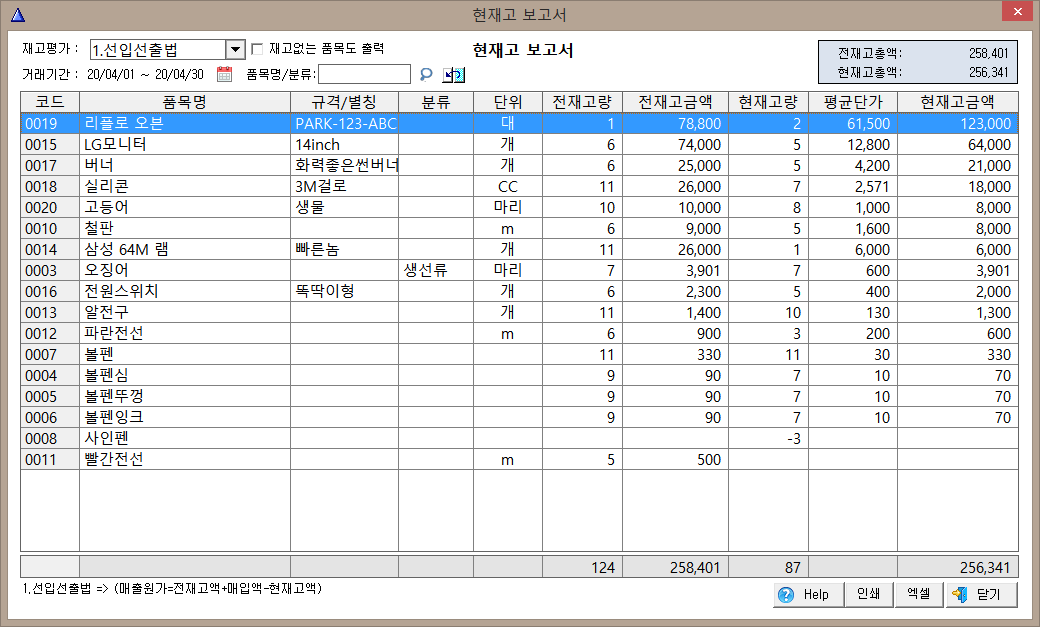The height and width of the screenshot is (627, 1040).
Task: Select the 사인펜 item row
Action: click(519, 439)
